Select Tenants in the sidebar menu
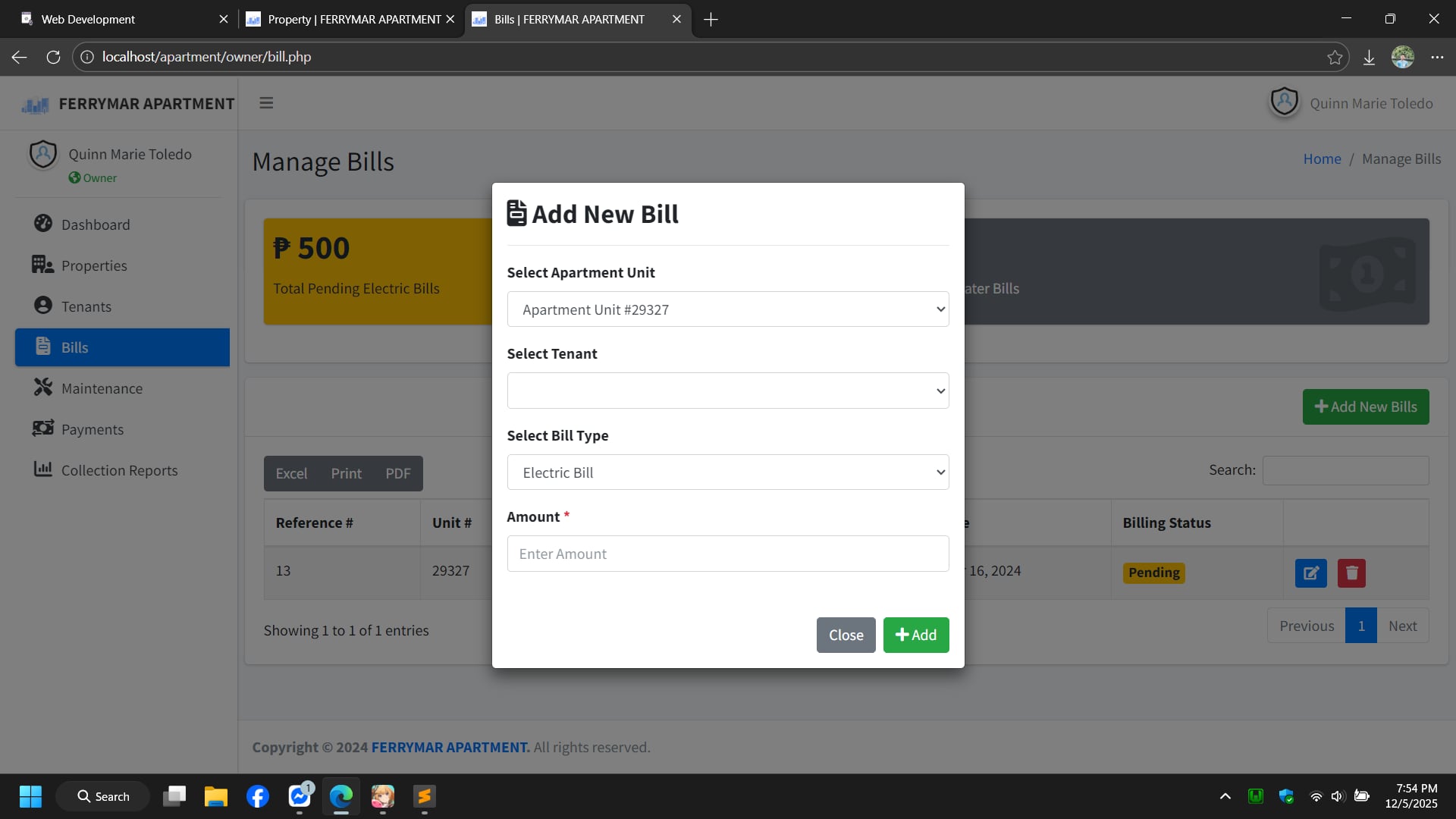 pos(86,306)
